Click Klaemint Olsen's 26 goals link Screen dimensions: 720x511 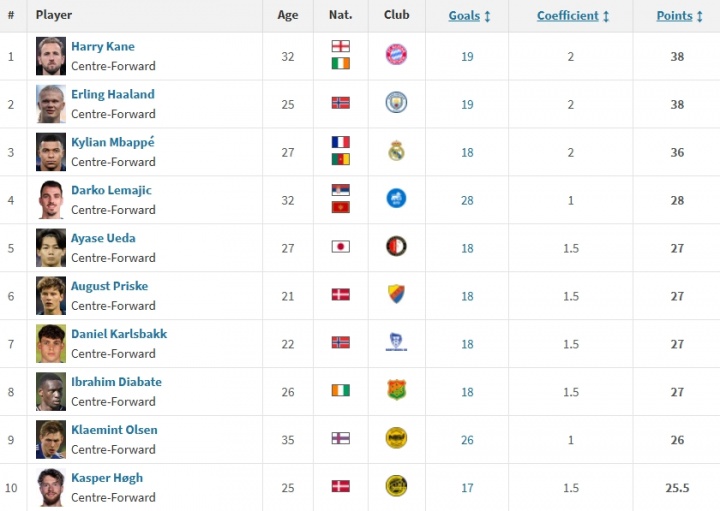point(467,438)
